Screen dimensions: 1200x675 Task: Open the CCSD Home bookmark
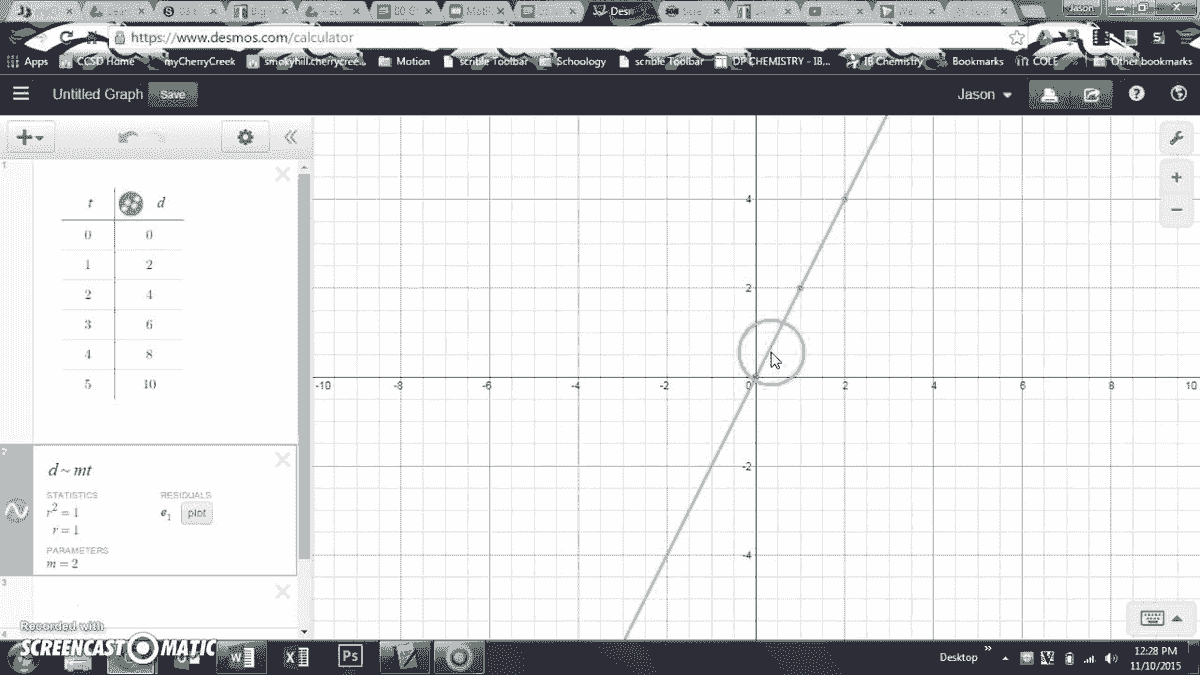pyautogui.click(x=96, y=61)
